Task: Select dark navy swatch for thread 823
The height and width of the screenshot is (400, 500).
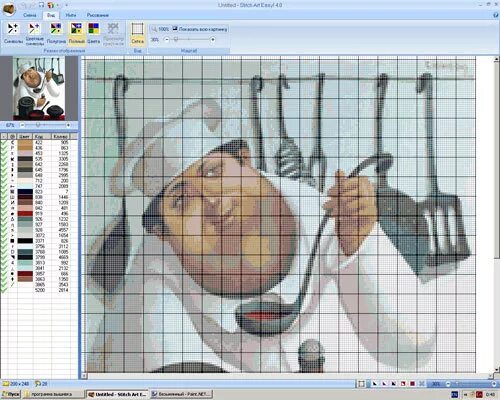Action: (x=25, y=192)
